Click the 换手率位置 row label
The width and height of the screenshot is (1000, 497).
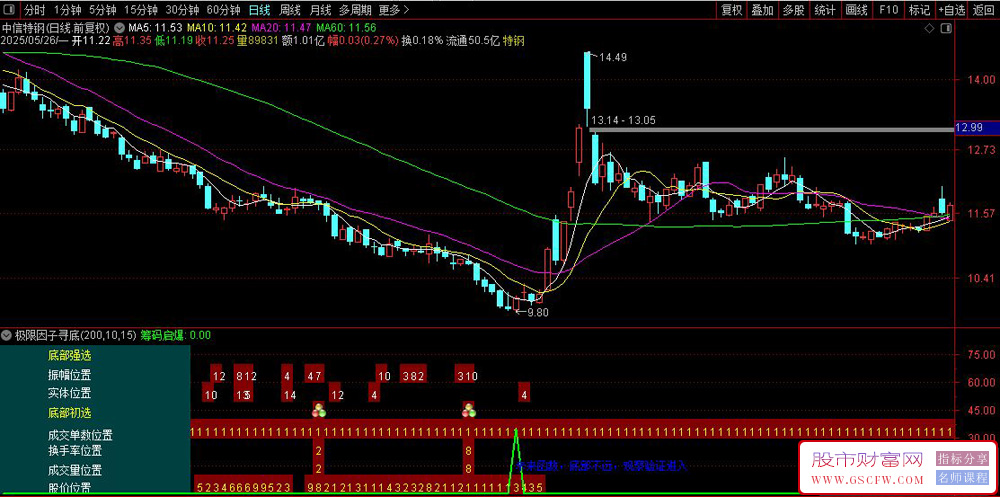tap(75, 450)
